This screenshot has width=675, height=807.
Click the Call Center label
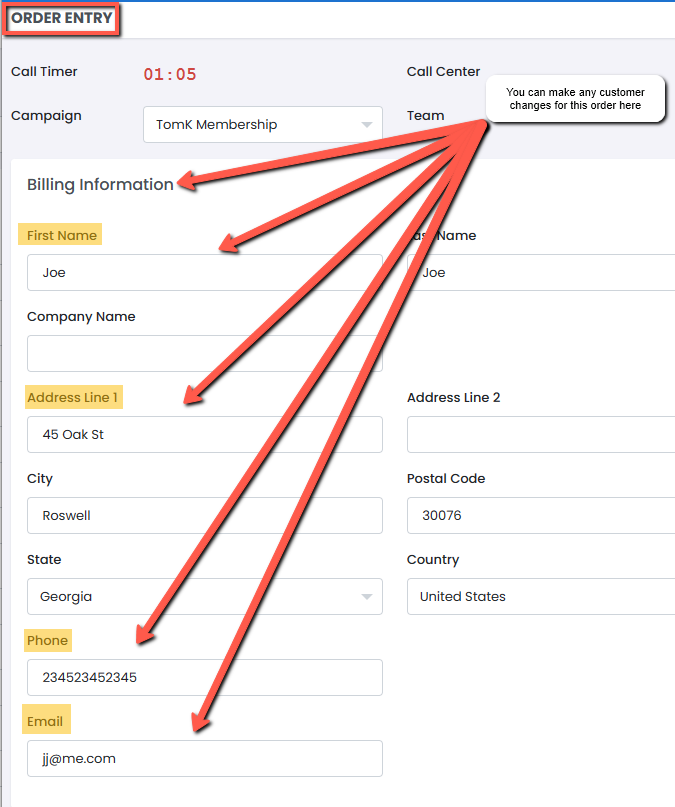point(443,72)
